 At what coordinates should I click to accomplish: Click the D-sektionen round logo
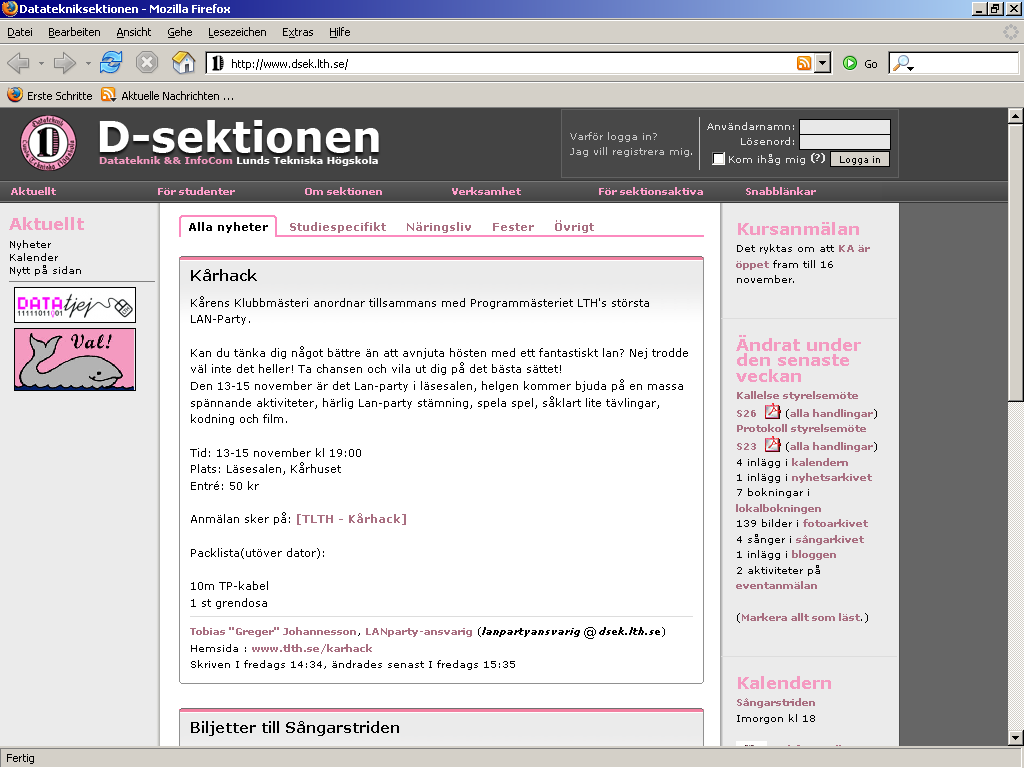click(x=48, y=142)
